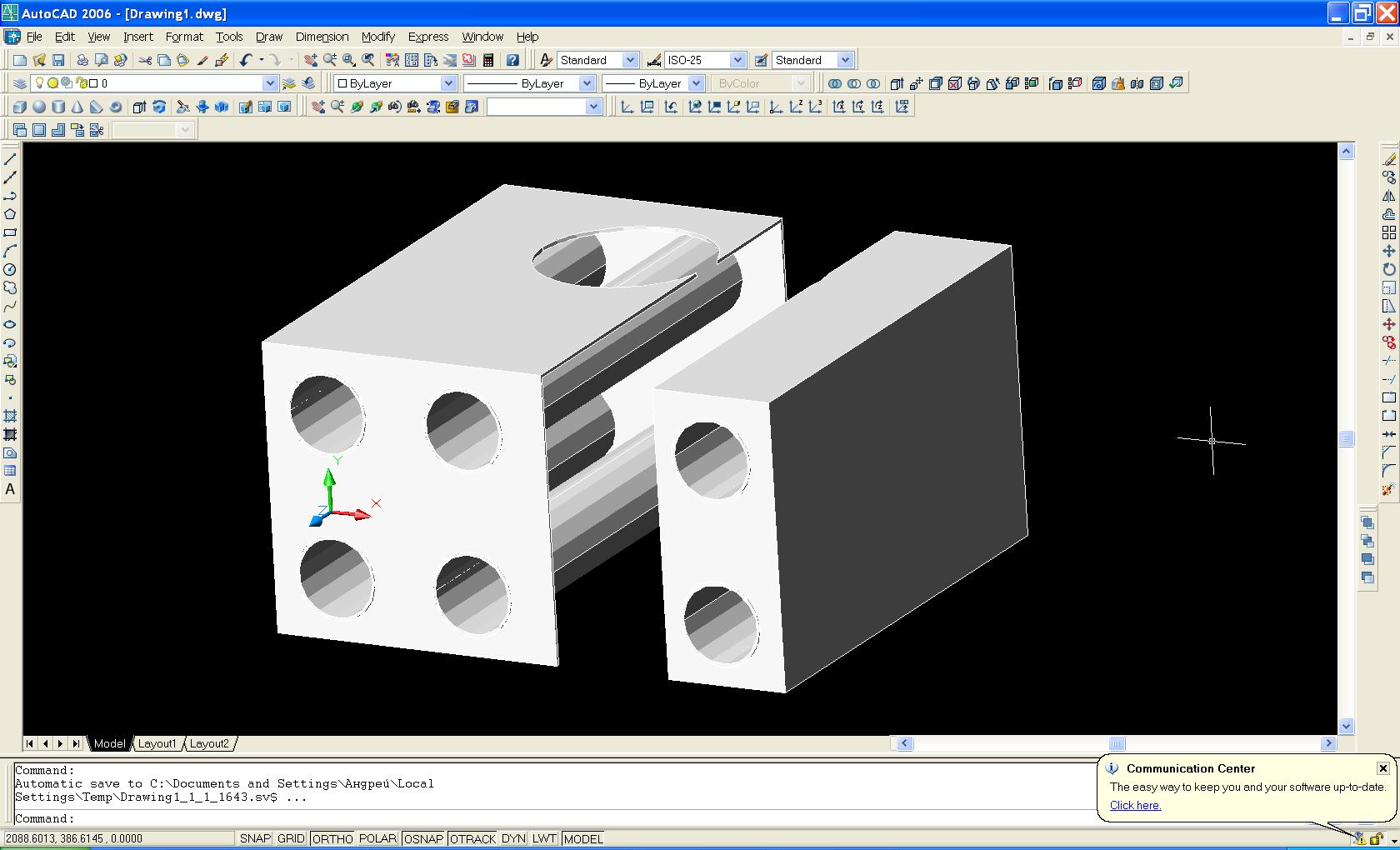Follow the 'Click here' link

1135,805
